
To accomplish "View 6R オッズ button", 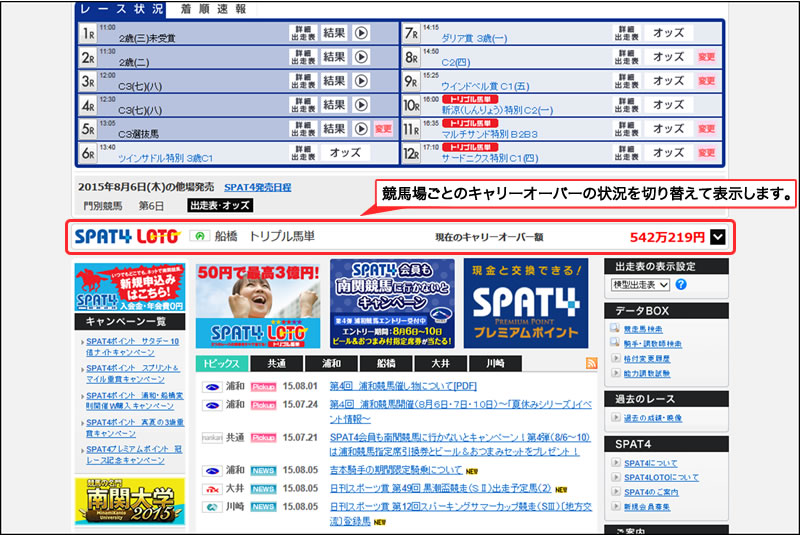I will click(x=345, y=153).
